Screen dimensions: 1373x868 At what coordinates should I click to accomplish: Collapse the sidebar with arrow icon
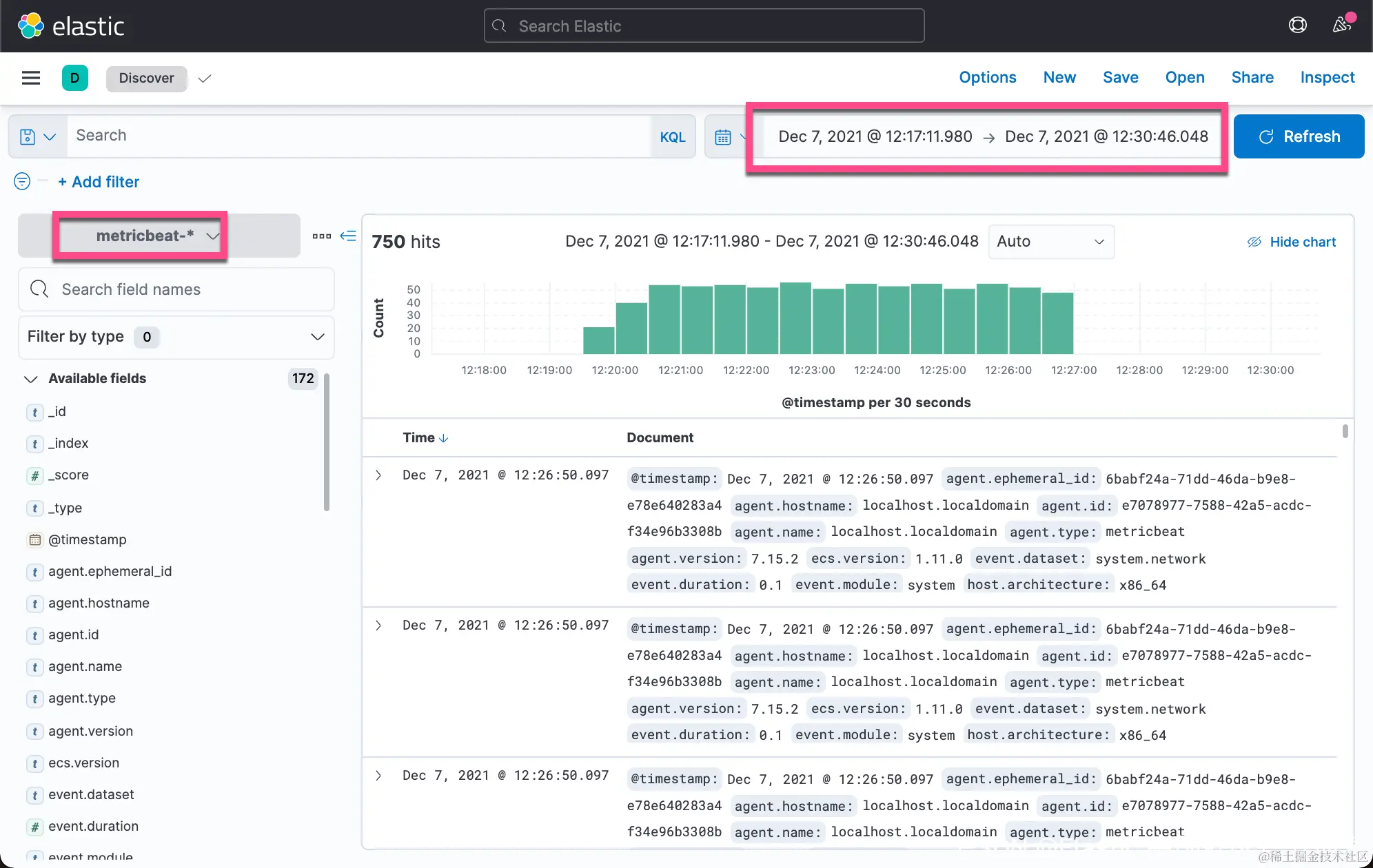[x=348, y=236]
